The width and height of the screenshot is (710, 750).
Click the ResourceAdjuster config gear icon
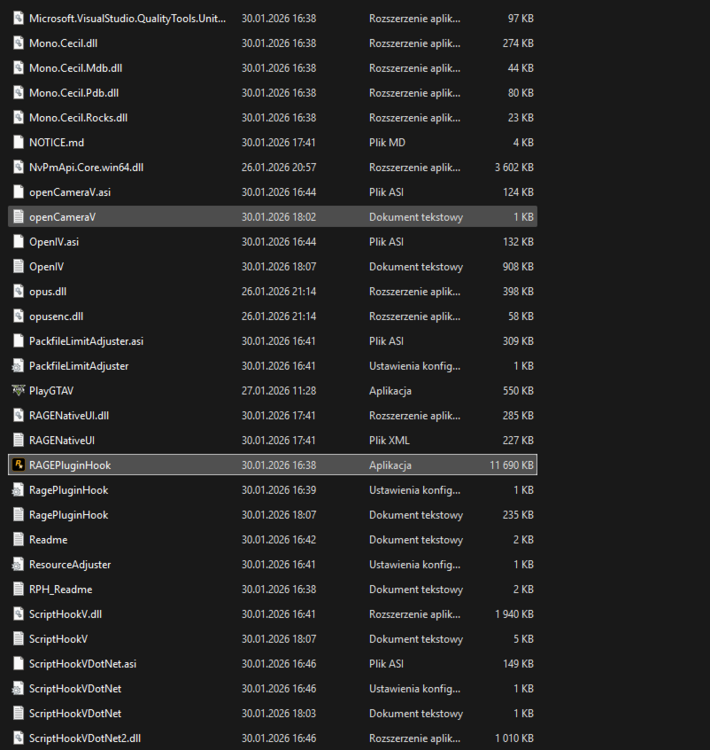tap(18, 564)
